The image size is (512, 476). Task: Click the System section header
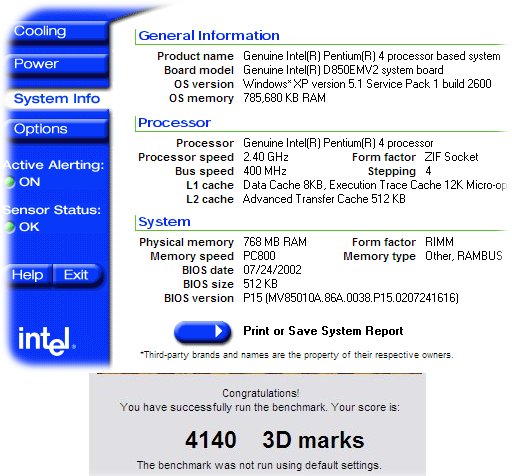click(x=164, y=222)
